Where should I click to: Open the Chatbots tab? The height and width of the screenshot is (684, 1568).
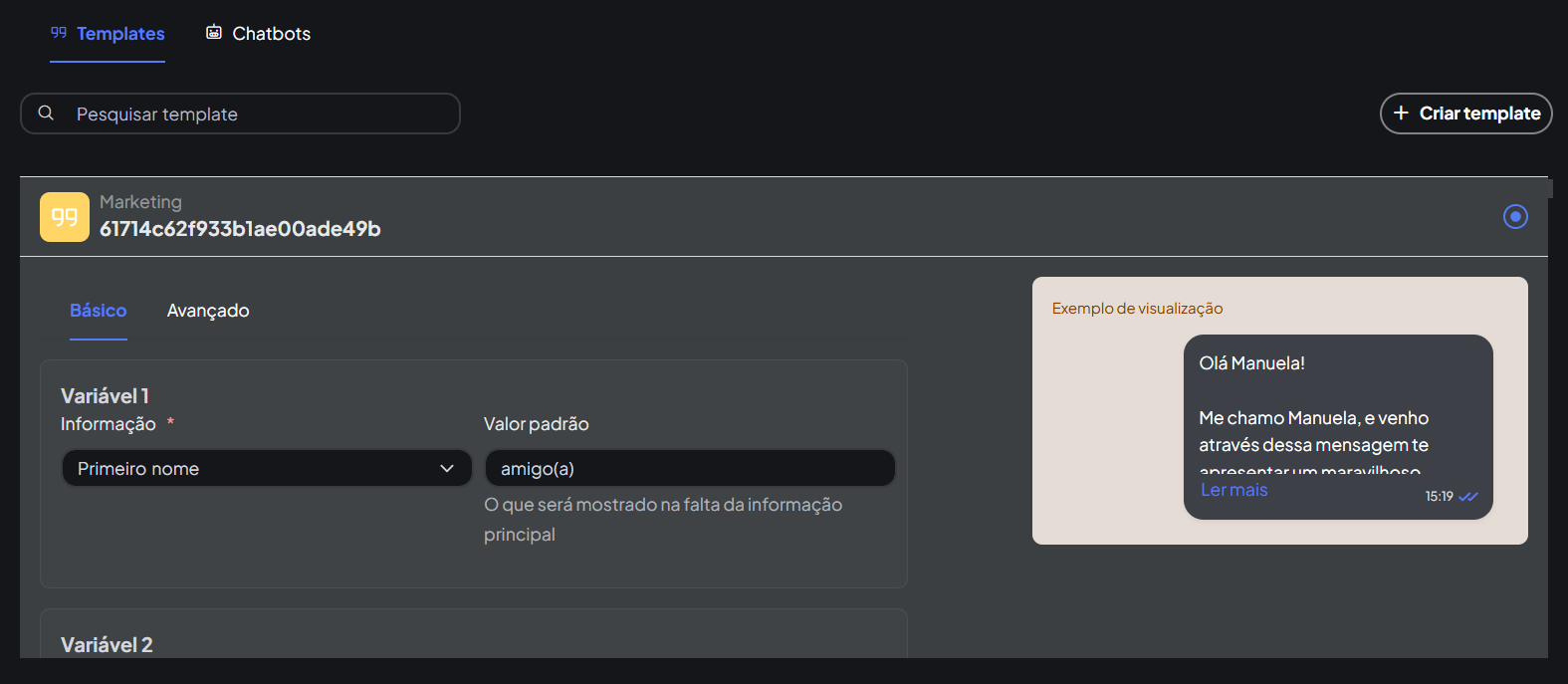[271, 34]
